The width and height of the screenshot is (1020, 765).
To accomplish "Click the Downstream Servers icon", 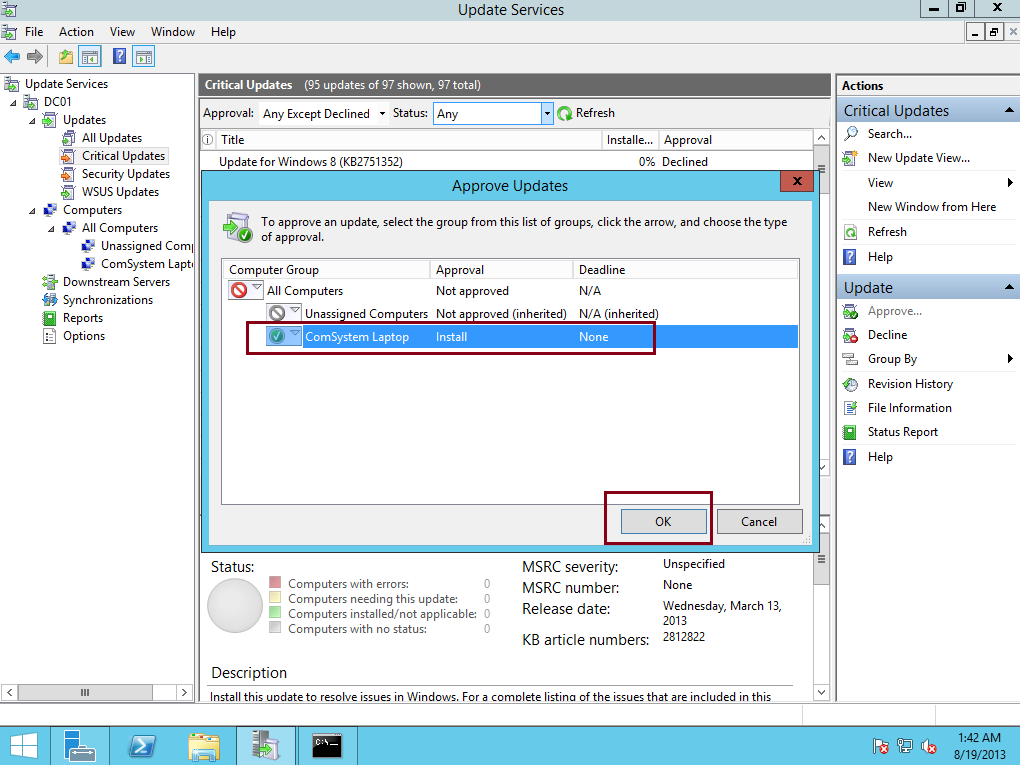I will click(49, 282).
